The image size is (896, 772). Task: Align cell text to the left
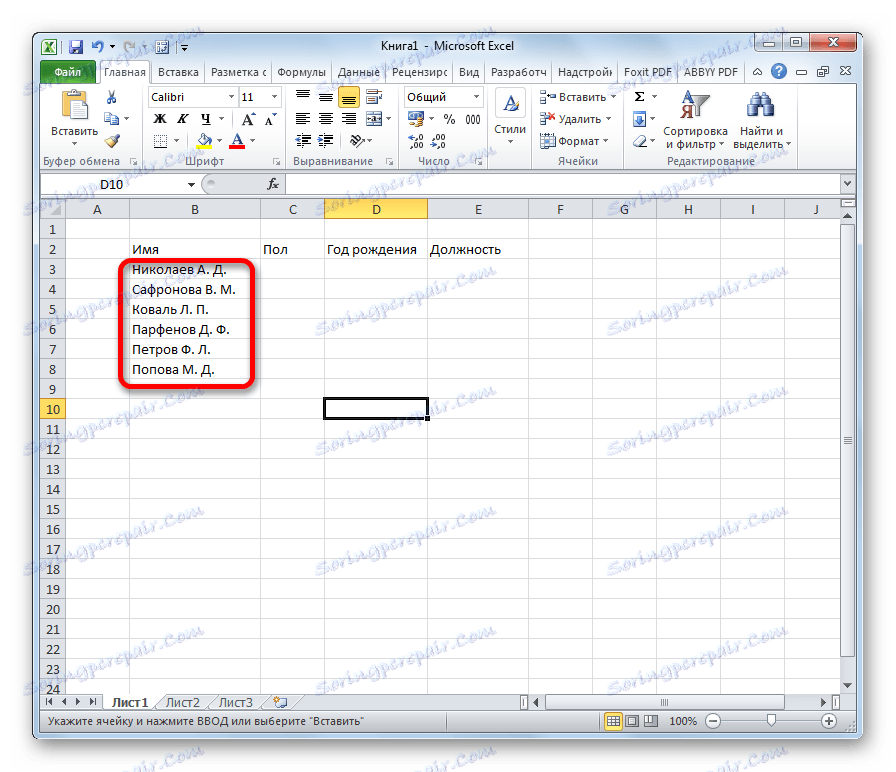click(x=303, y=119)
